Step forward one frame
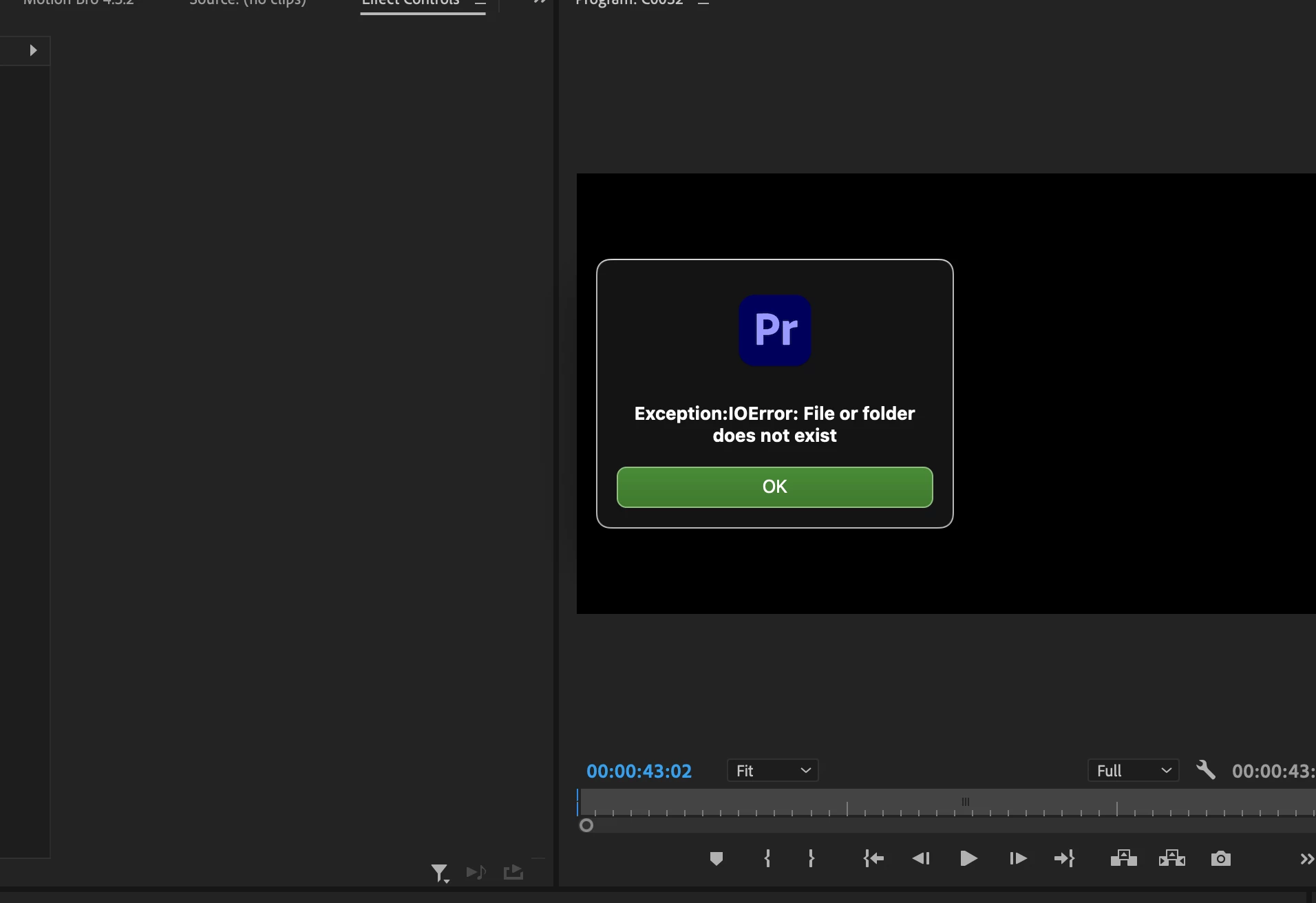Screen dimensions: 1316x903 pos(1018,858)
